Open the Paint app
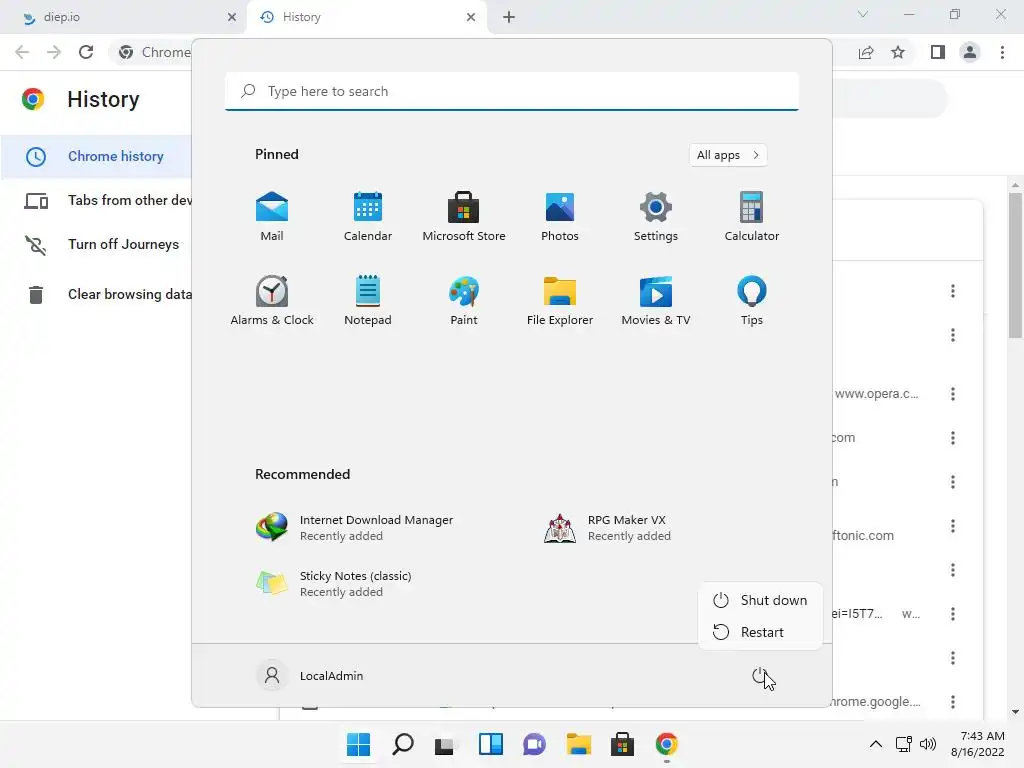This screenshot has height=768, width=1024. pyautogui.click(x=464, y=300)
